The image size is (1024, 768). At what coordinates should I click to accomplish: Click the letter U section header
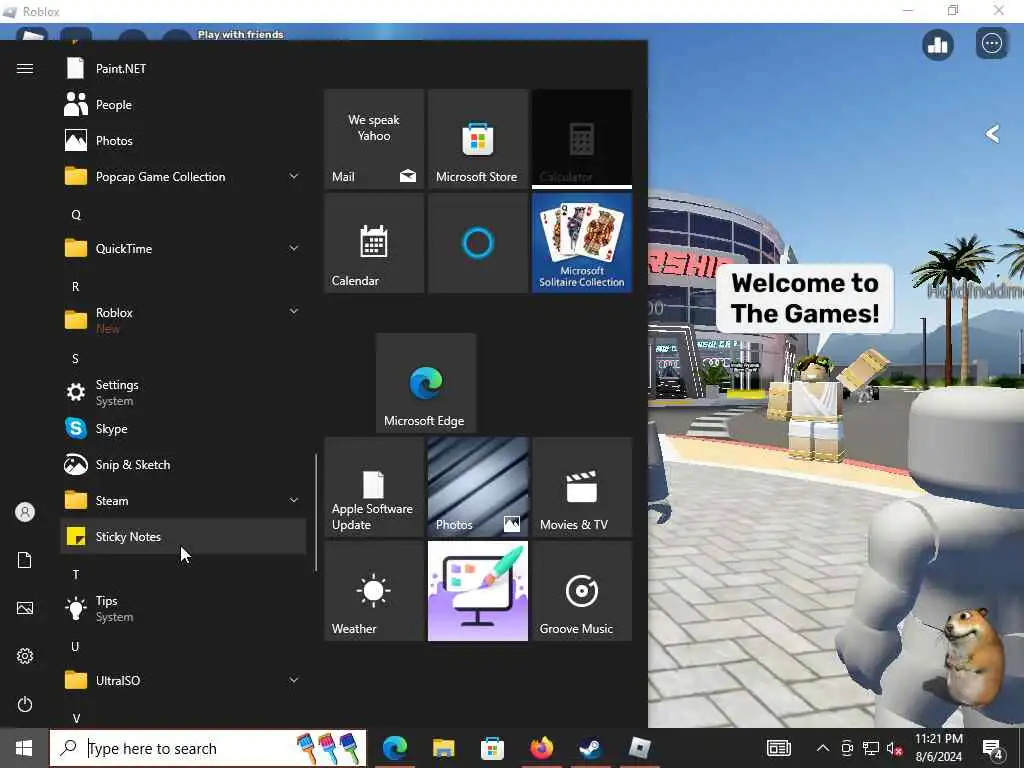click(76, 647)
